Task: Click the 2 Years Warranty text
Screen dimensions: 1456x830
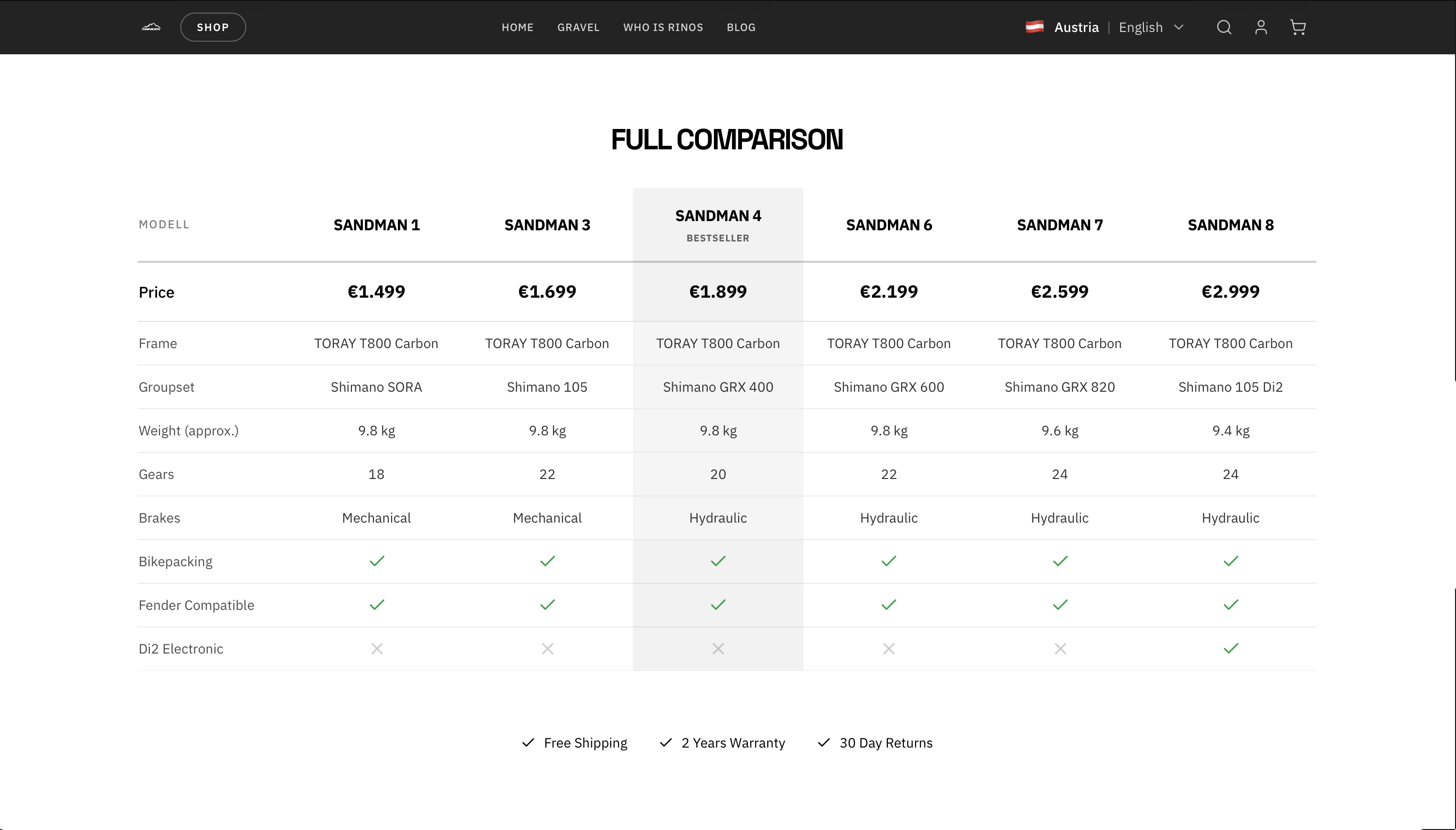Action: 733,743
